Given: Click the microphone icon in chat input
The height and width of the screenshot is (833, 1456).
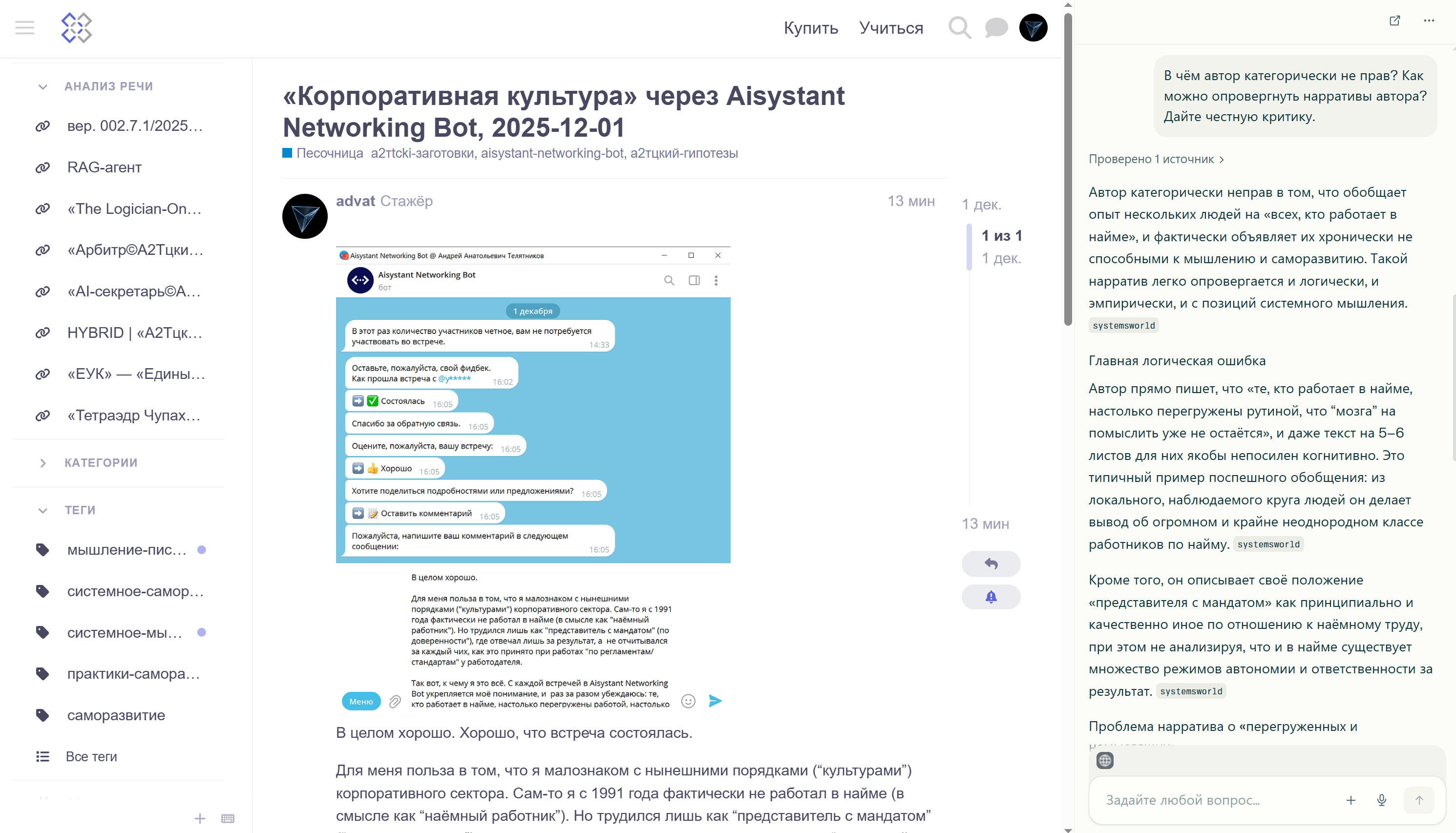Looking at the screenshot, I should click(1382, 800).
